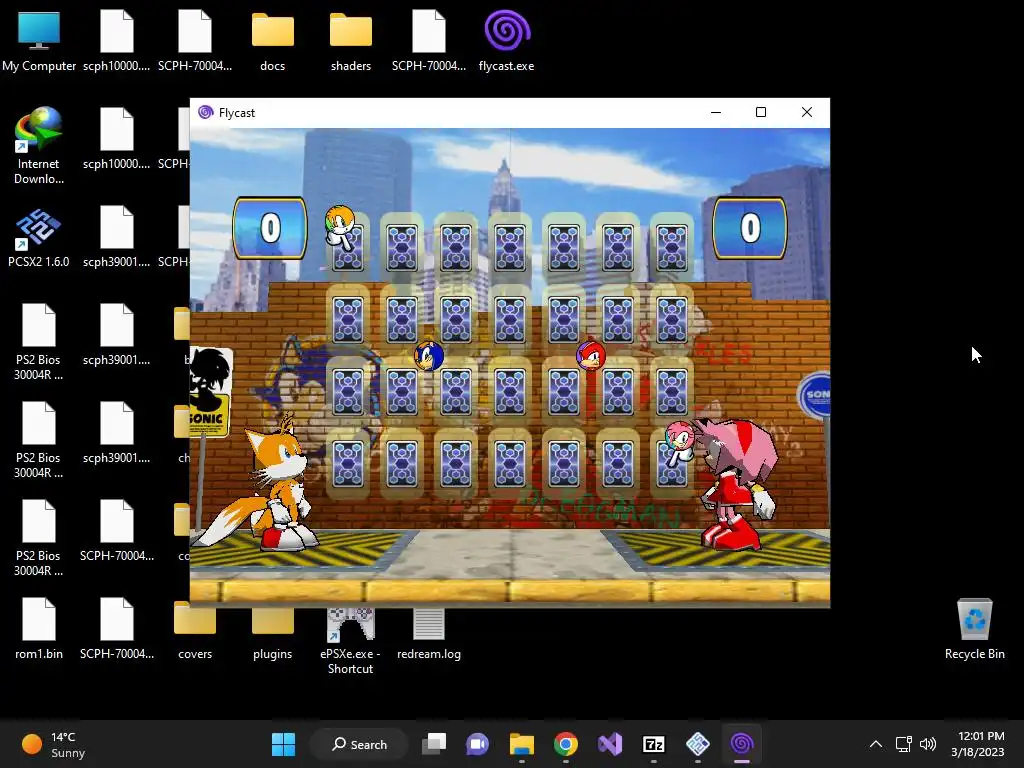Launch flycast.exe desktop icon
This screenshot has height=768, width=1024.
coord(506,40)
